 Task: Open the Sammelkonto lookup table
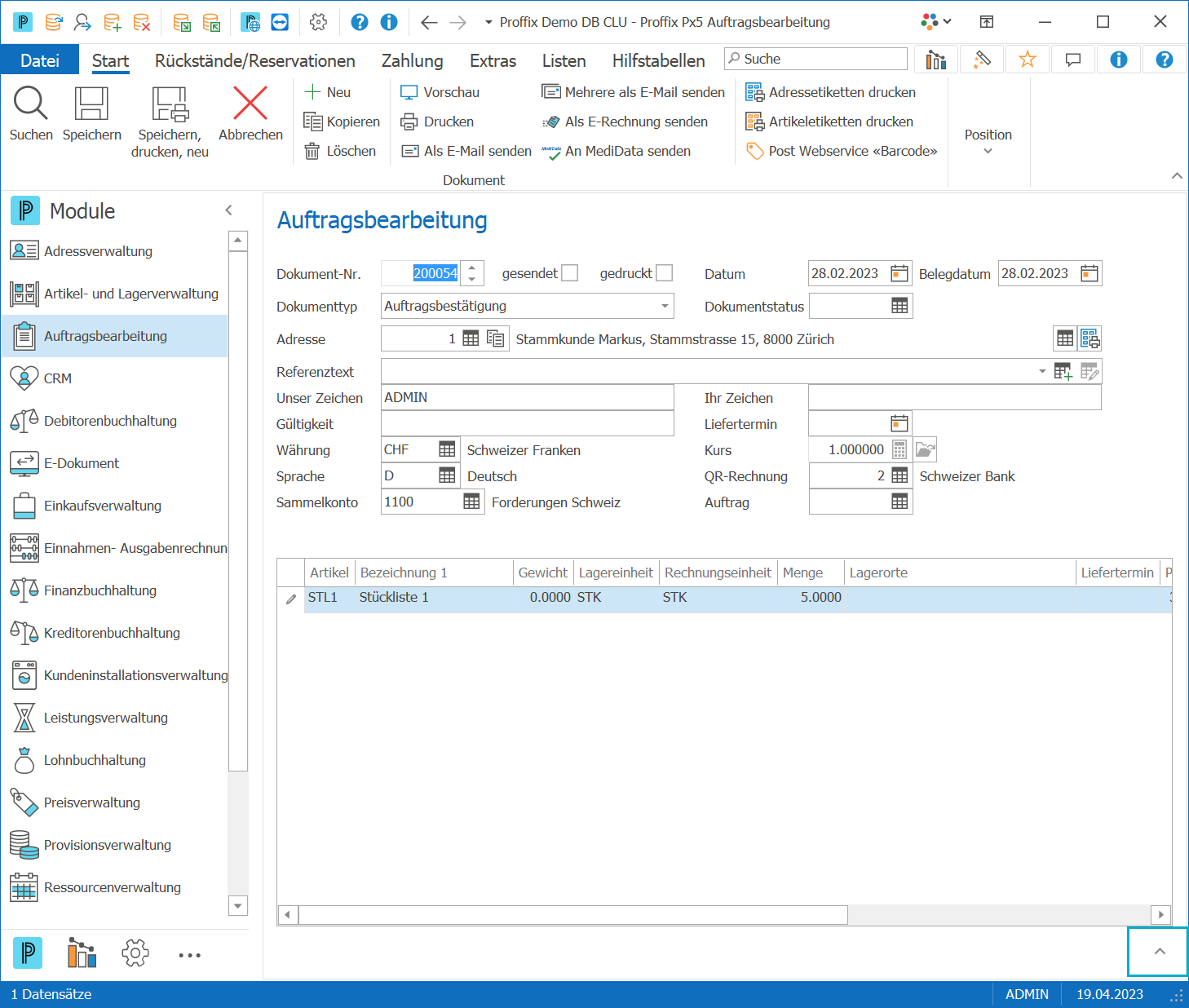coord(471,502)
